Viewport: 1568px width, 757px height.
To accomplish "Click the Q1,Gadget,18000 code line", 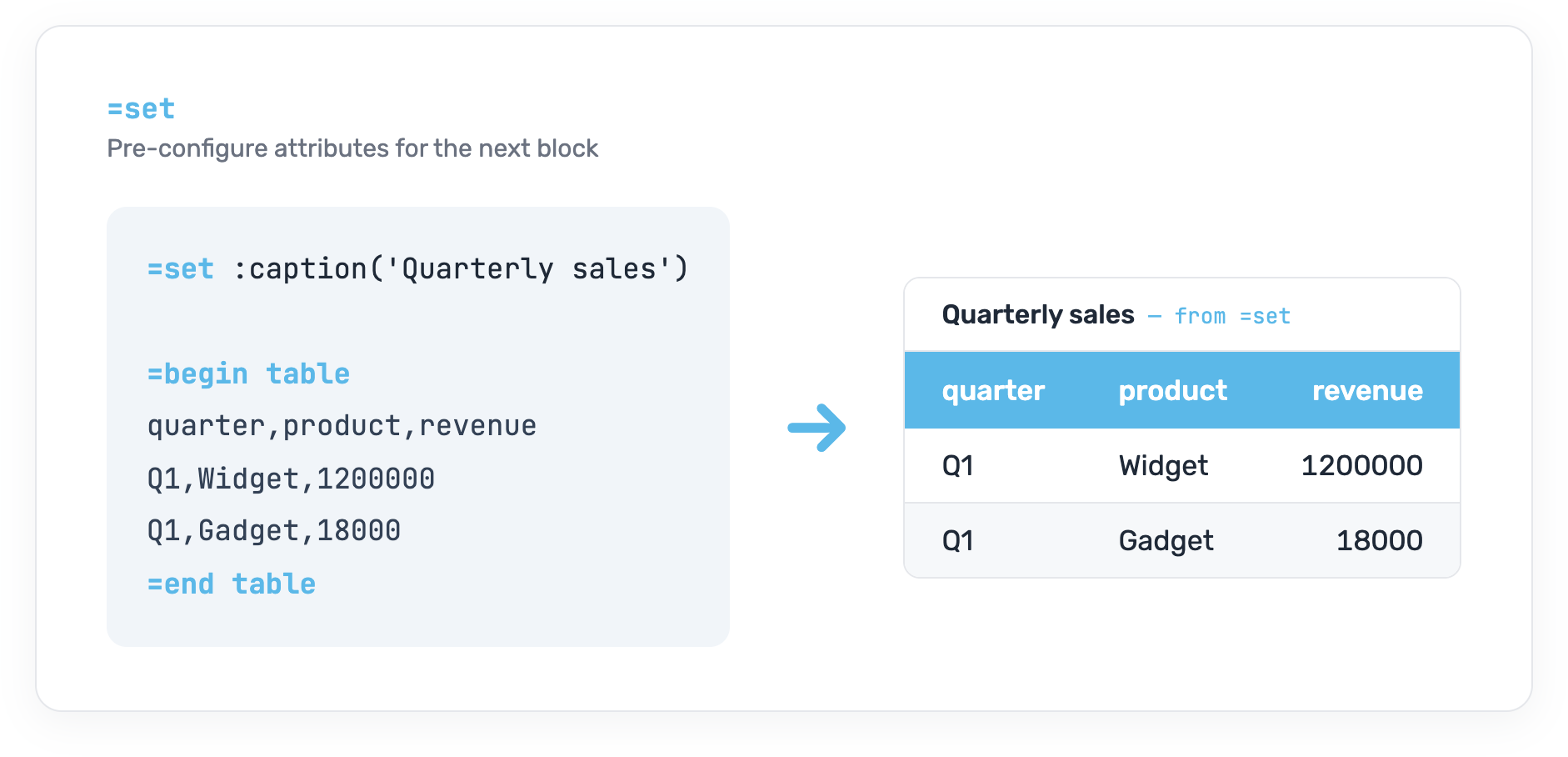I will coord(273,531).
